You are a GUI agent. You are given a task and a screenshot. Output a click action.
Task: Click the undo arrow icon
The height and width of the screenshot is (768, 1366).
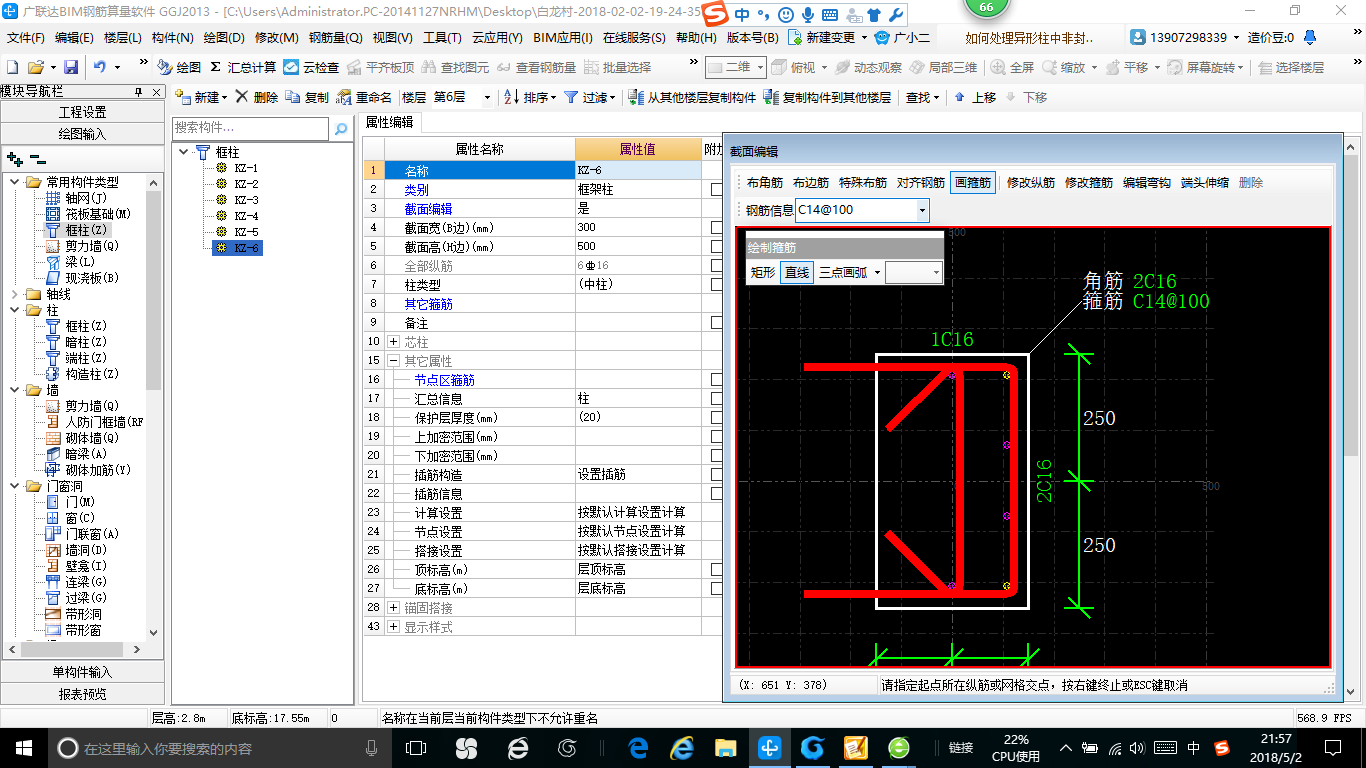click(x=100, y=67)
